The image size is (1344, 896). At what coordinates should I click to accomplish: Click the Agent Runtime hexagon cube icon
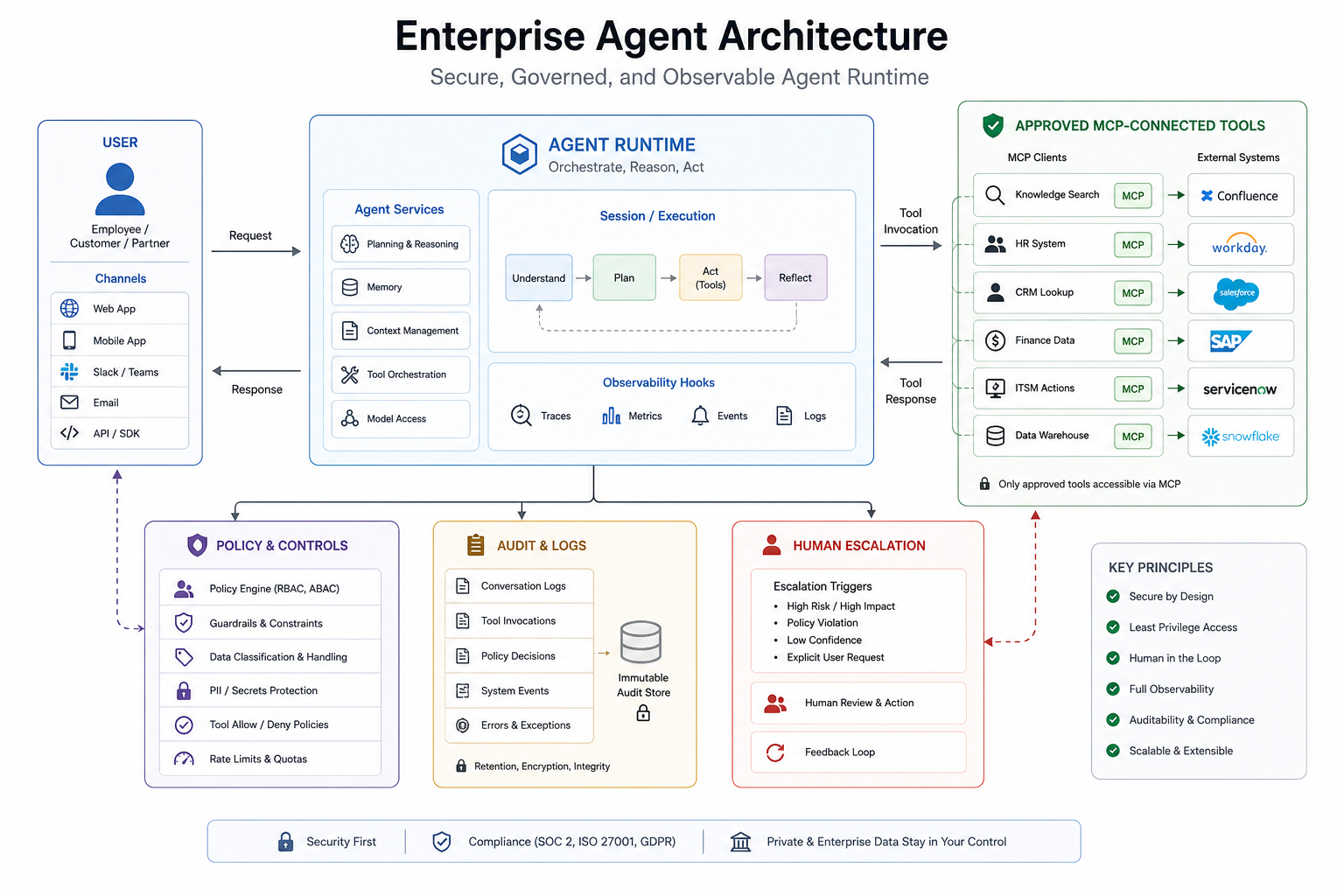(519, 155)
